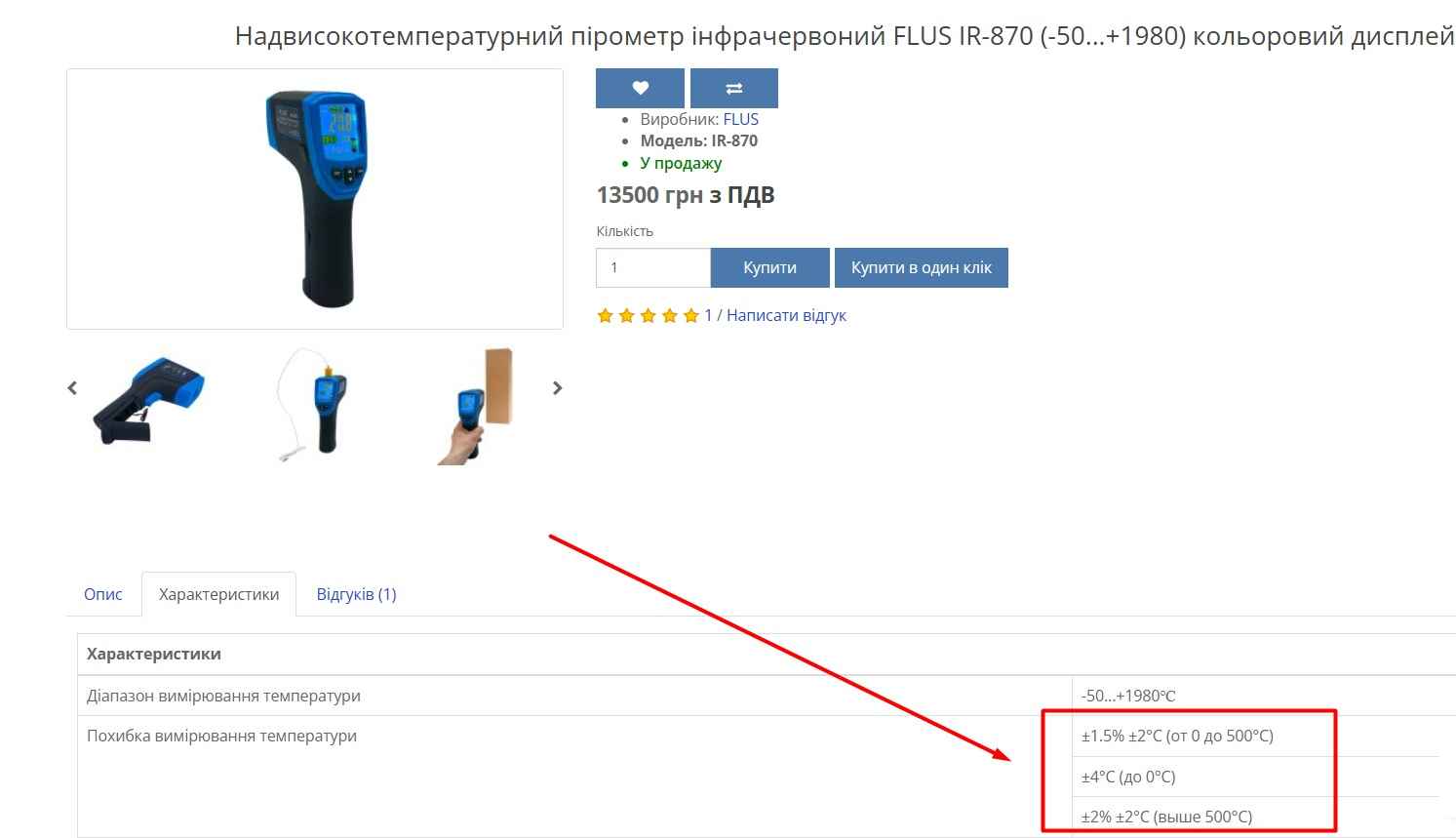Viewport: 1456px width, 838px height.
Task: Open the FLUS manufacturer link
Action: [x=741, y=119]
